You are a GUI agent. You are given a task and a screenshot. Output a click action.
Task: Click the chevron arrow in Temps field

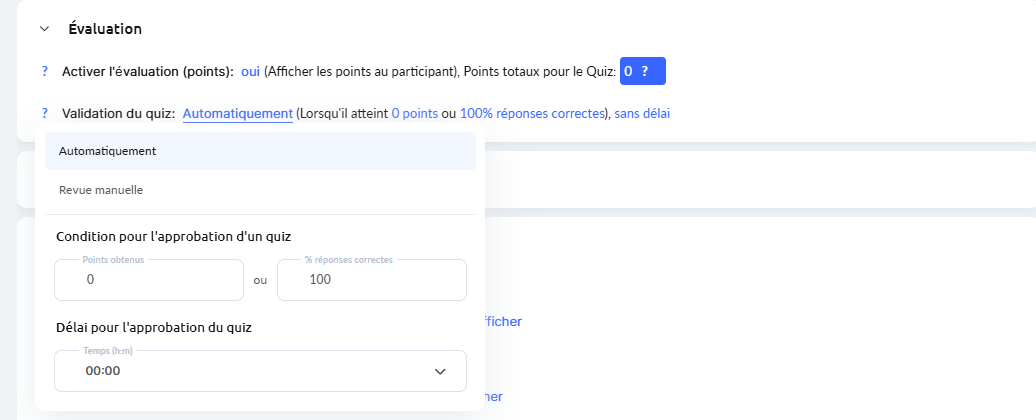click(440, 371)
